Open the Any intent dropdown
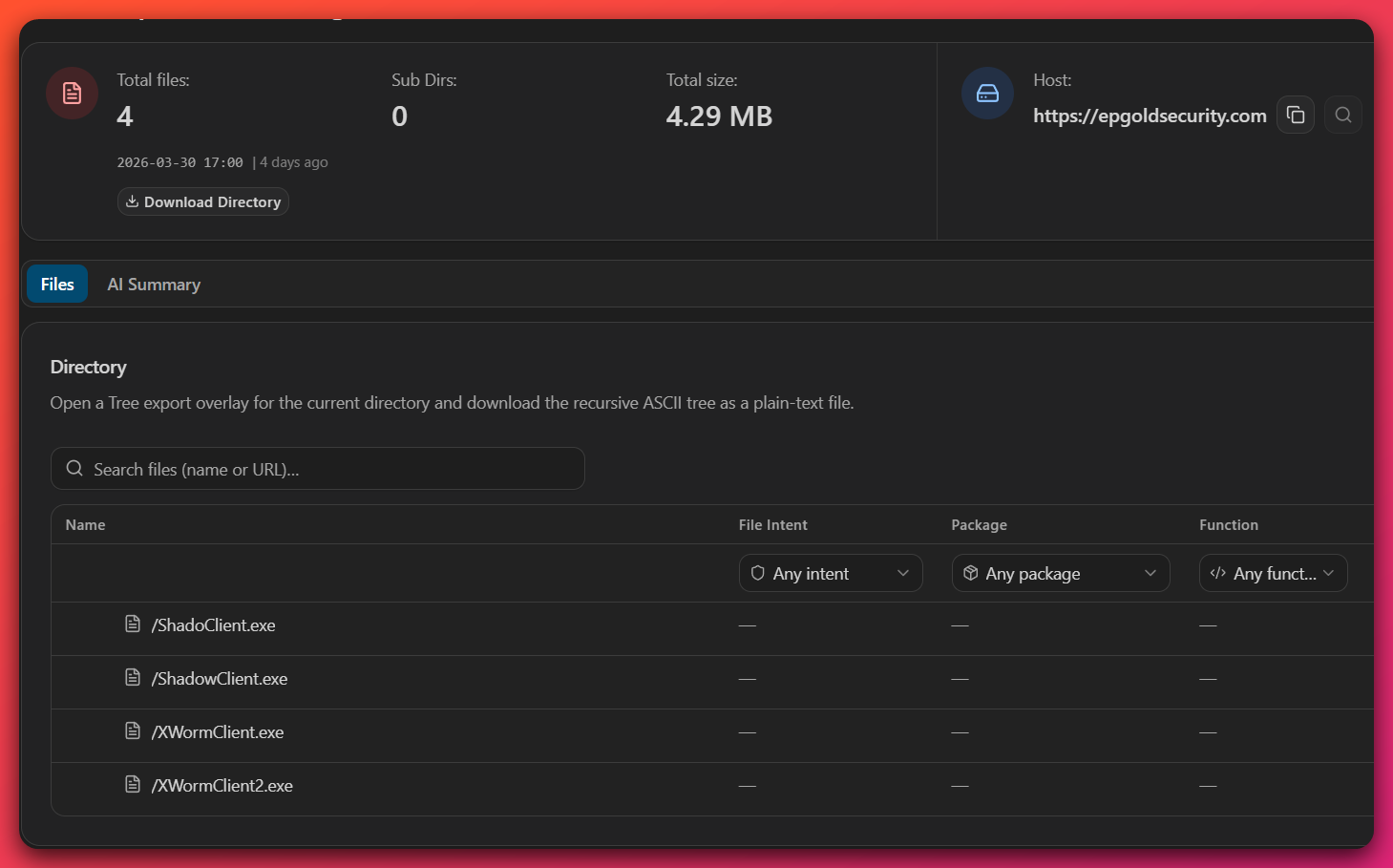 pos(830,573)
